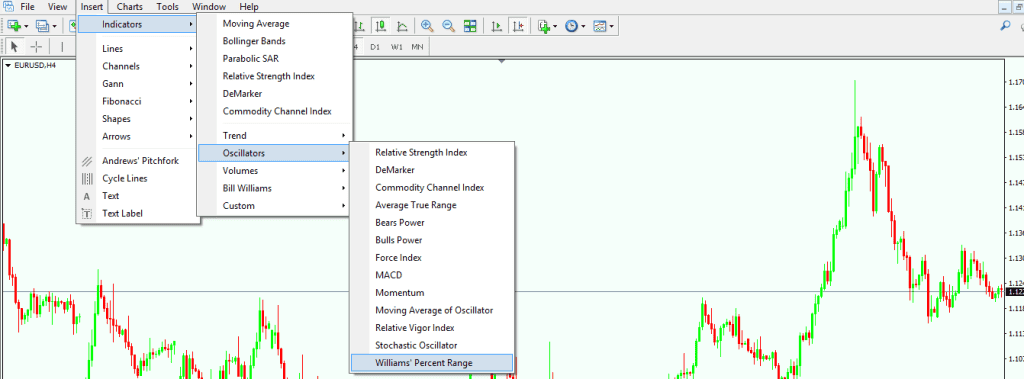Expand the Fibonacci submenu
Viewport: 1024px width, 379px height.
coord(138,101)
